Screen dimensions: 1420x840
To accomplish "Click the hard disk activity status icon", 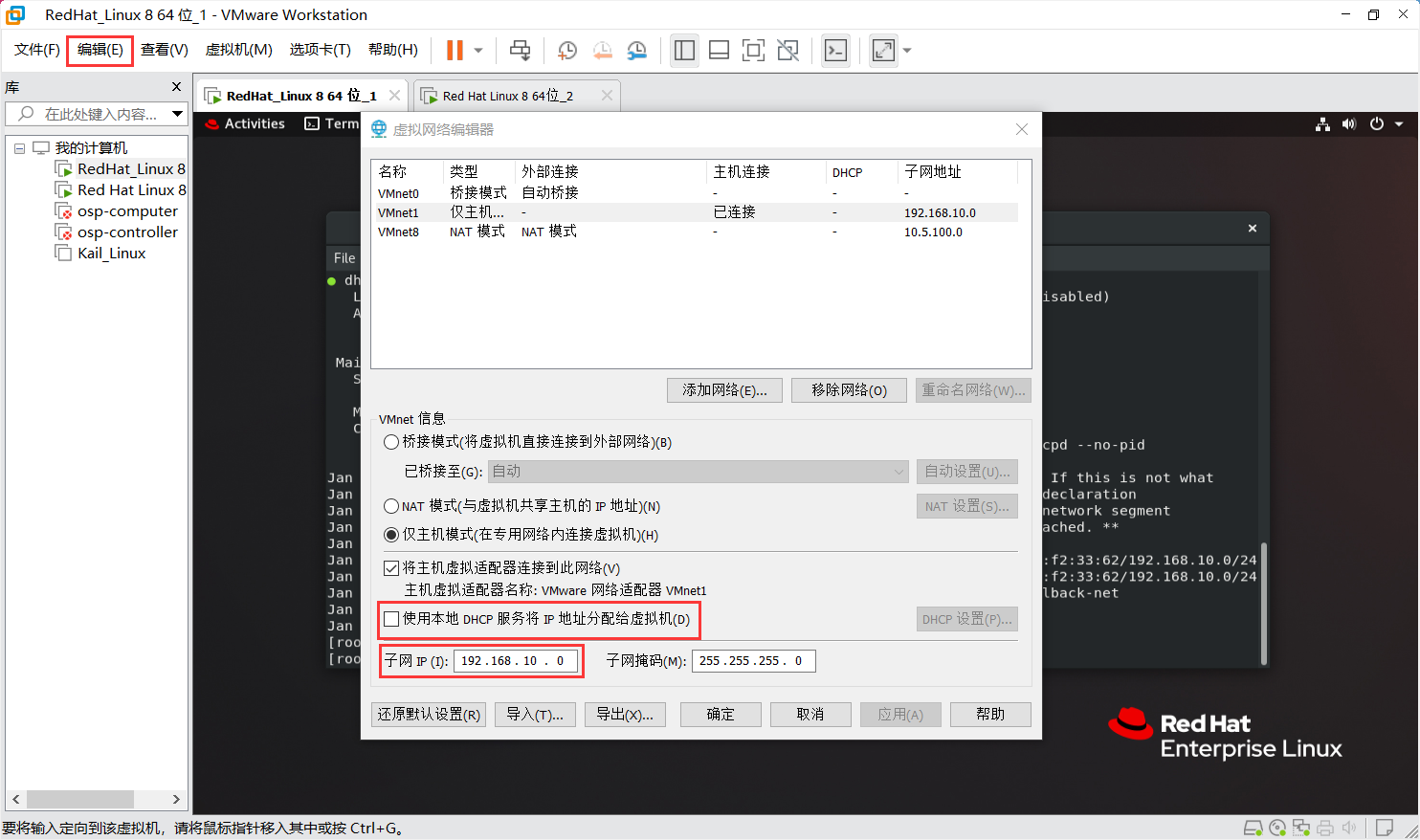I will [1253, 827].
